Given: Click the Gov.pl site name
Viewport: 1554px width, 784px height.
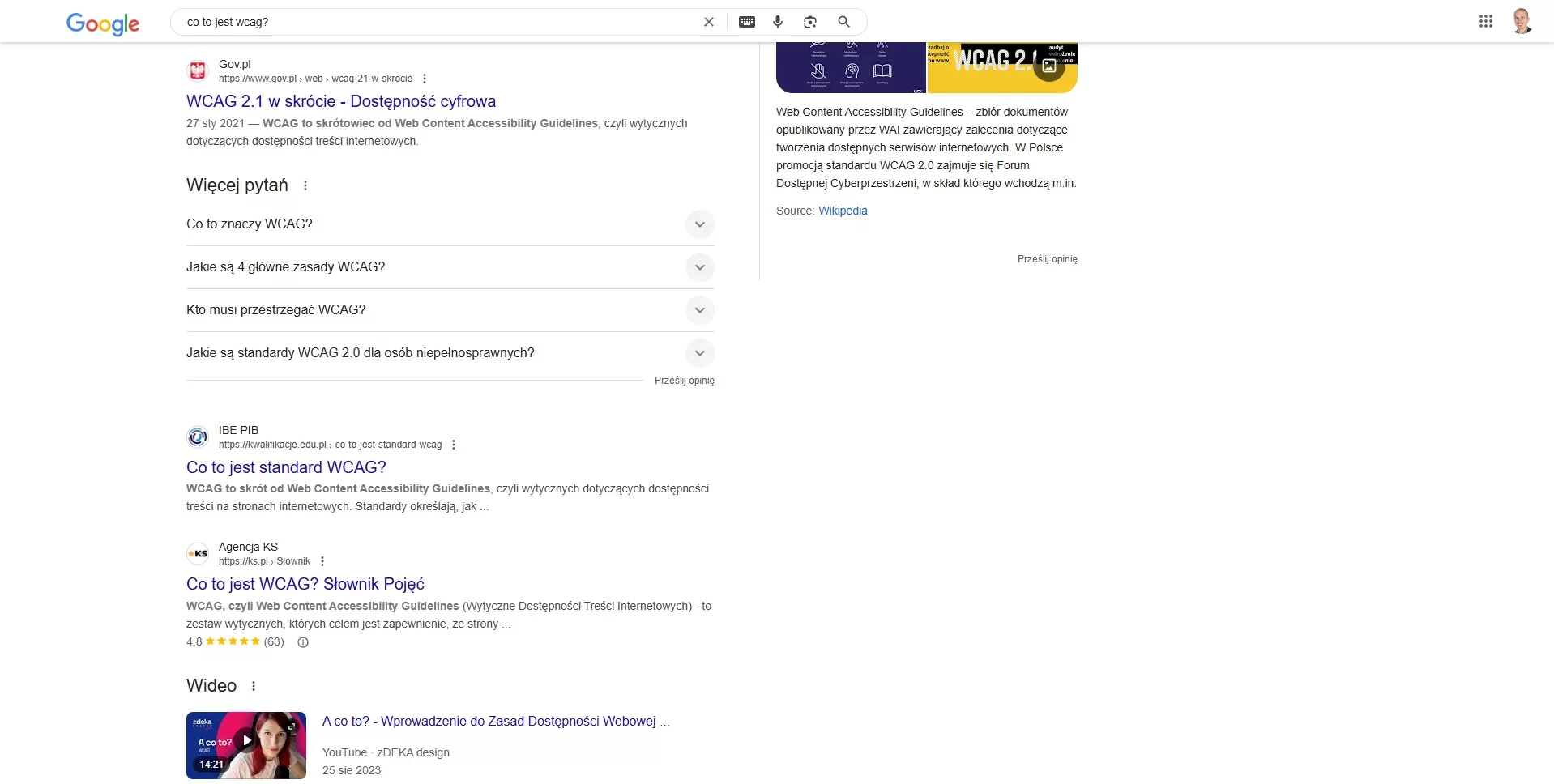Looking at the screenshot, I should (x=235, y=64).
